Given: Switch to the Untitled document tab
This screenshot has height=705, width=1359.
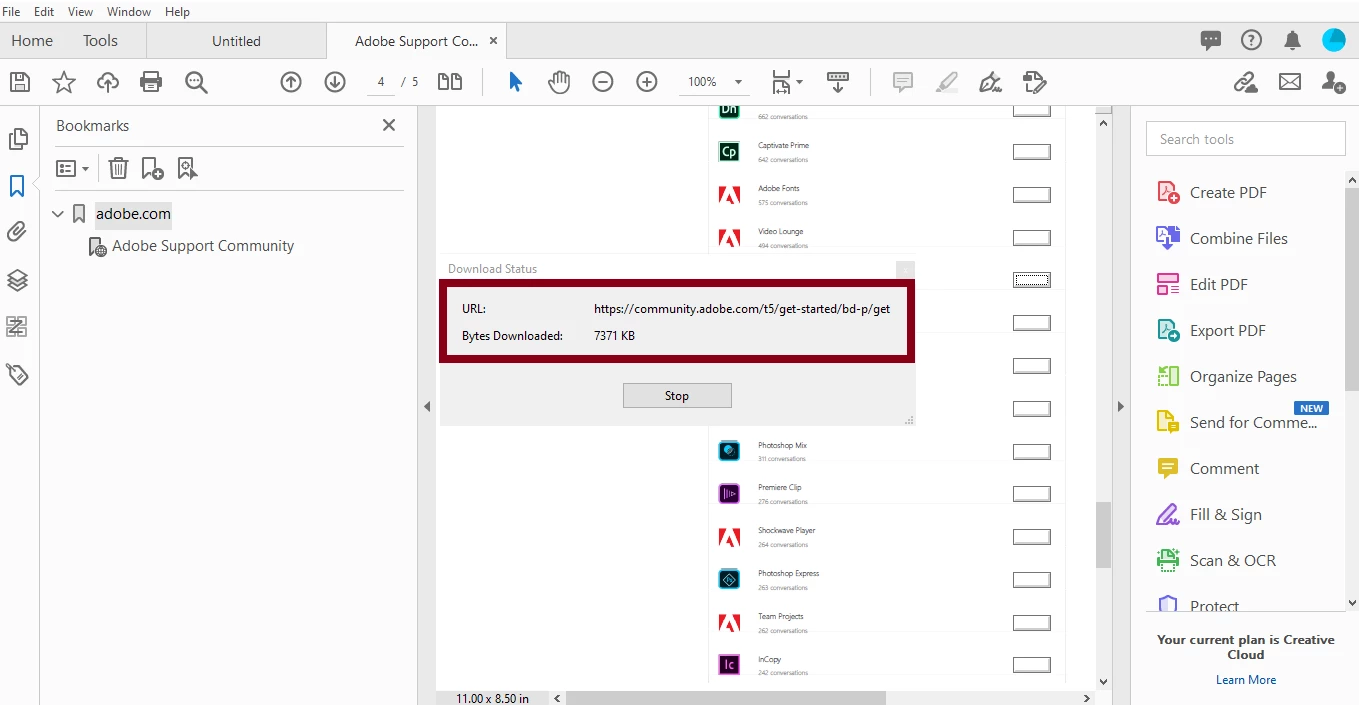Looking at the screenshot, I should click(236, 41).
